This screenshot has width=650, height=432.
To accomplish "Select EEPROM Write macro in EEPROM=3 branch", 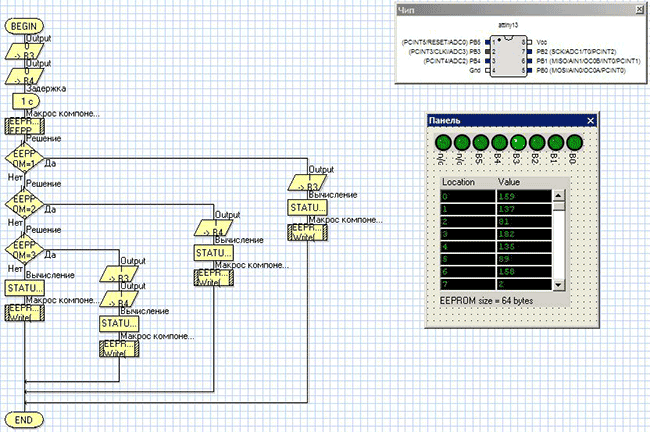I will click(x=119, y=349).
